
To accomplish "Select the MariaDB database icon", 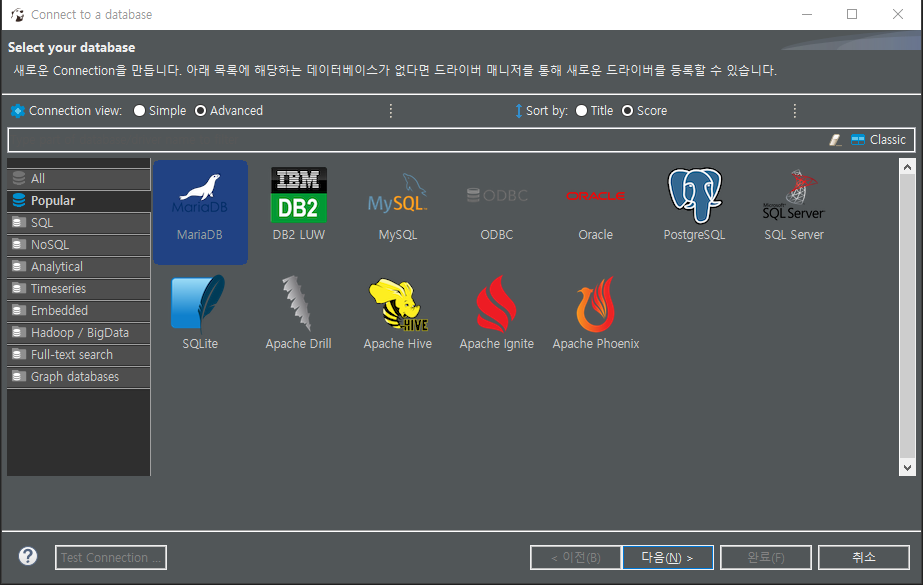I will point(200,212).
